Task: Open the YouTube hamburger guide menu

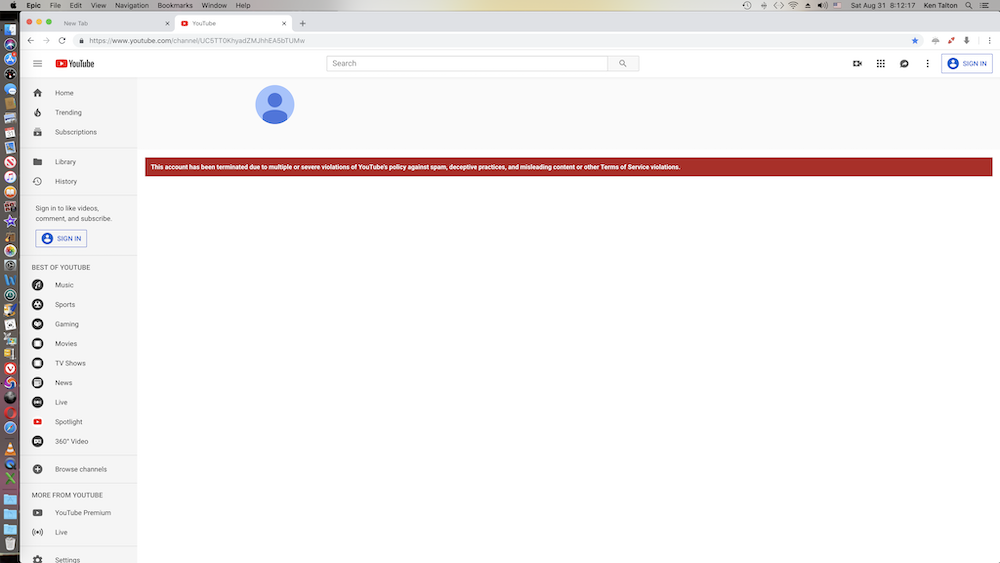Action: tap(37, 63)
